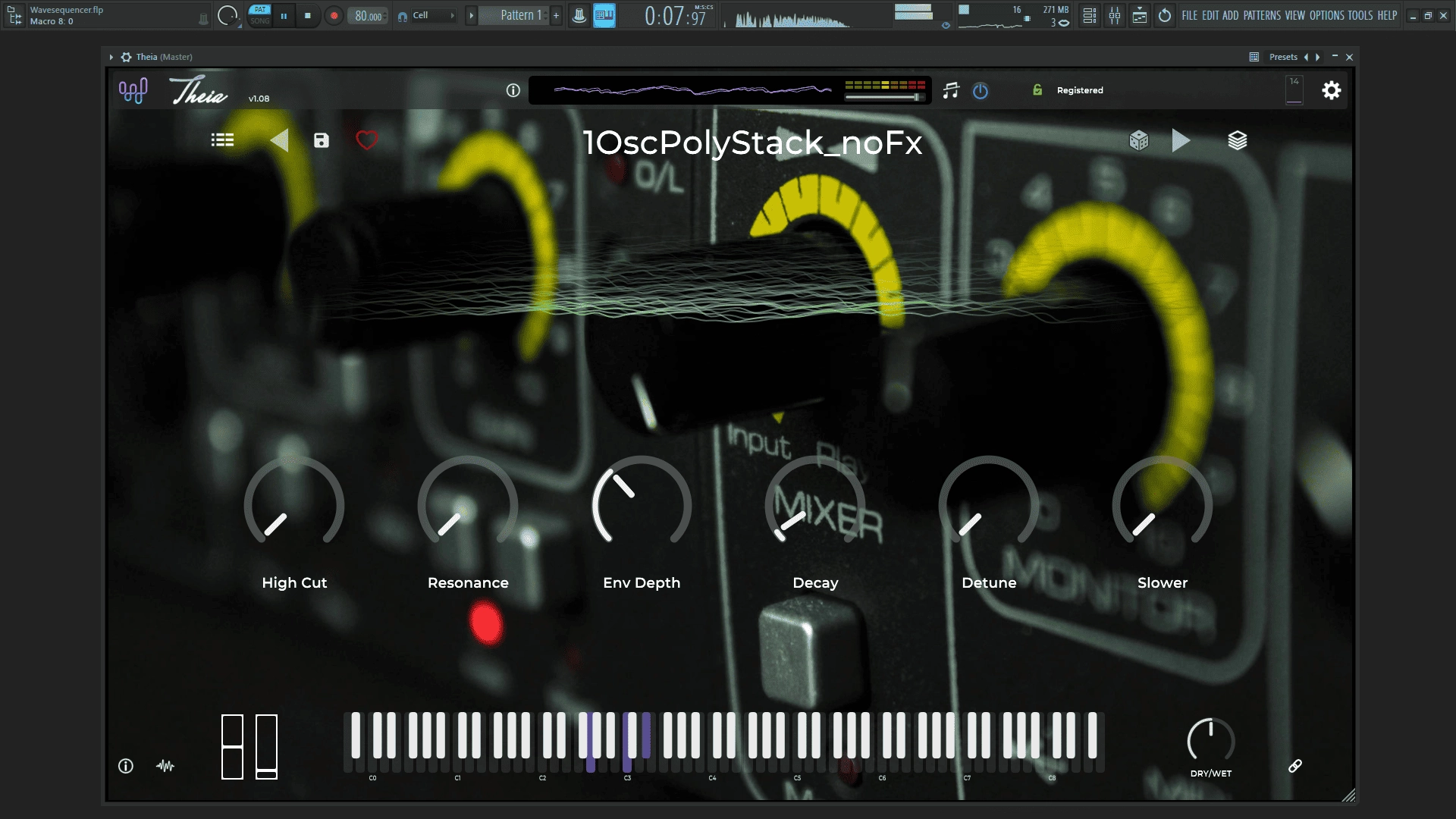This screenshot has width=1456, height=819.
Task: Open Theia settings gear
Action: (1332, 91)
